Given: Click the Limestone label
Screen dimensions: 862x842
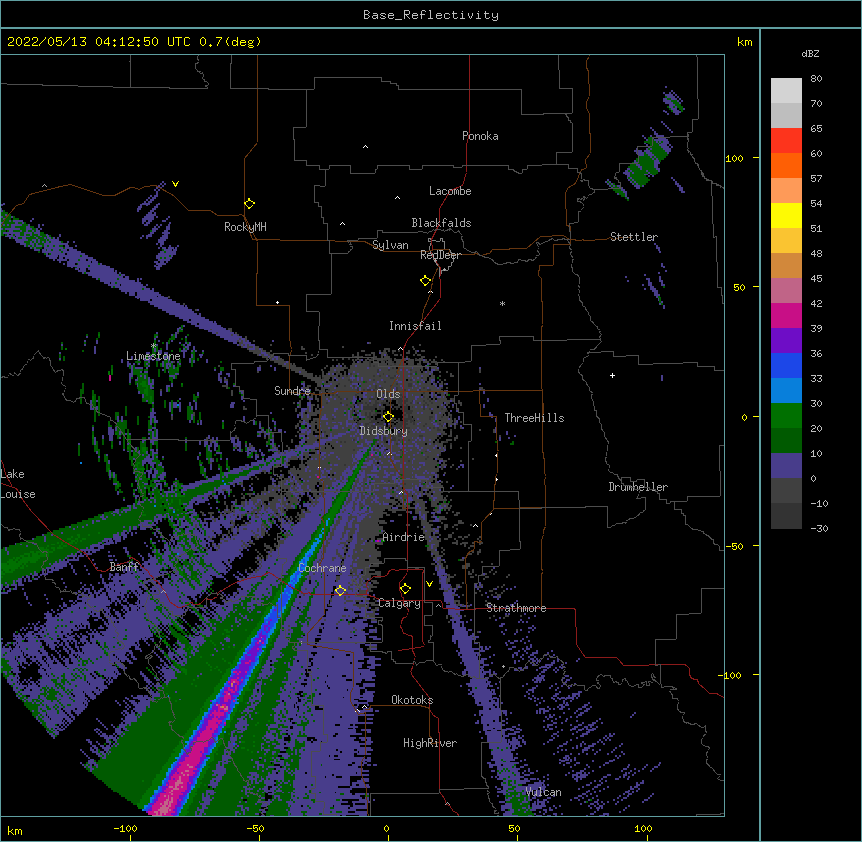Looking at the screenshot, I should (153, 356).
